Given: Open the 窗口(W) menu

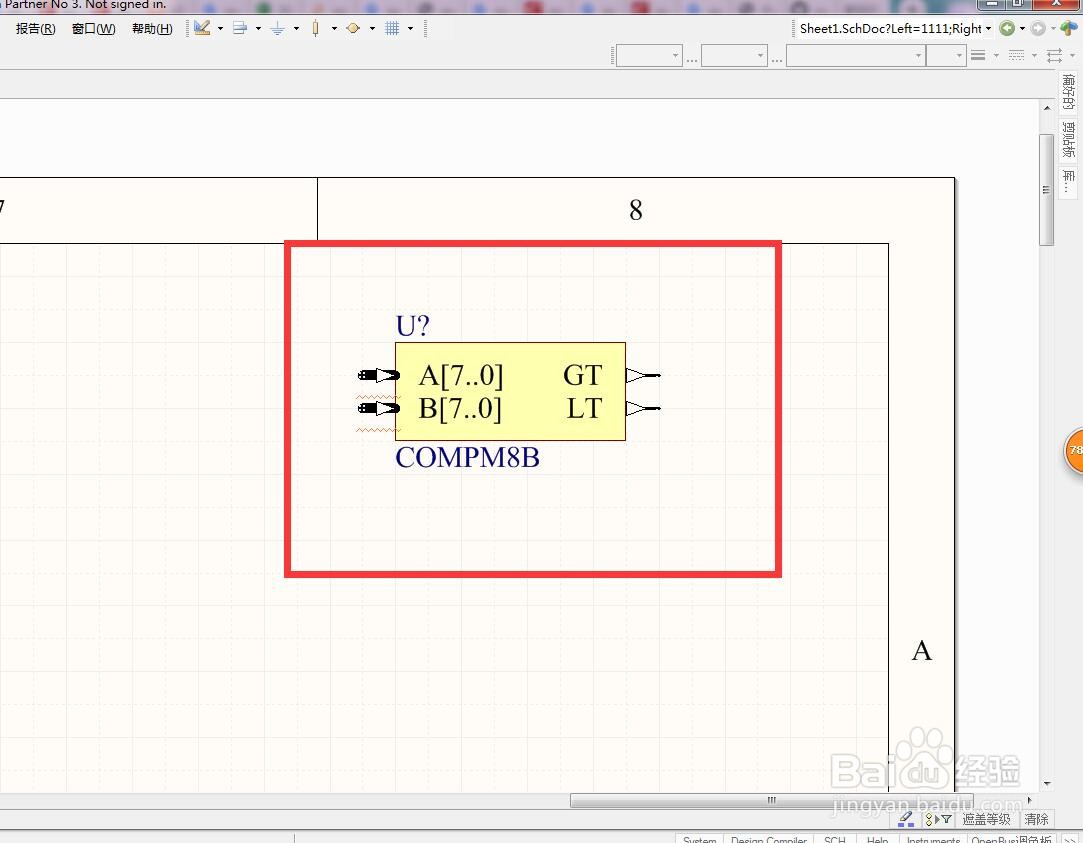Looking at the screenshot, I should point(93,29).
